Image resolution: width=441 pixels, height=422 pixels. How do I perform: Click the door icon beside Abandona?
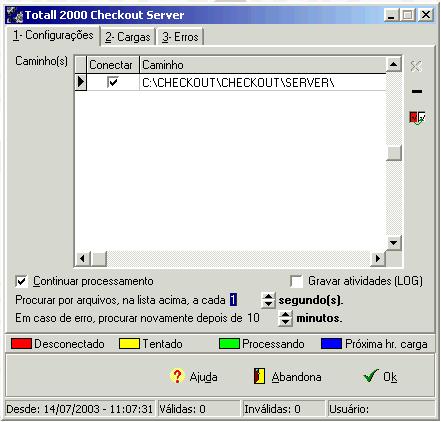[x=259, y=376]
